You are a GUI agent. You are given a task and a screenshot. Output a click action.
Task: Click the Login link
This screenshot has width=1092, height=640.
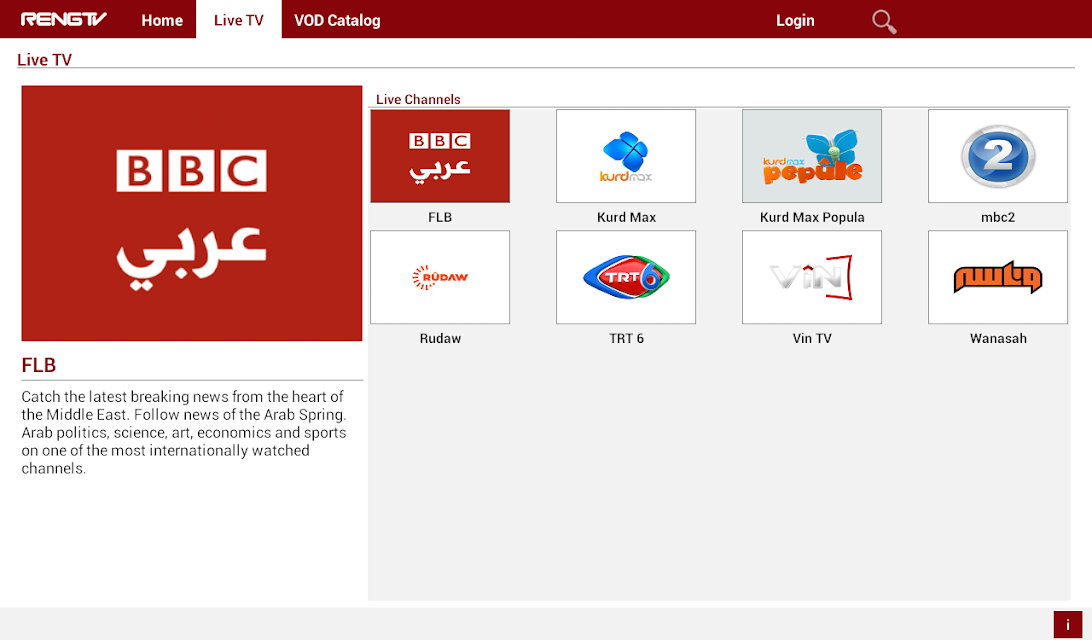click(795, 20)
